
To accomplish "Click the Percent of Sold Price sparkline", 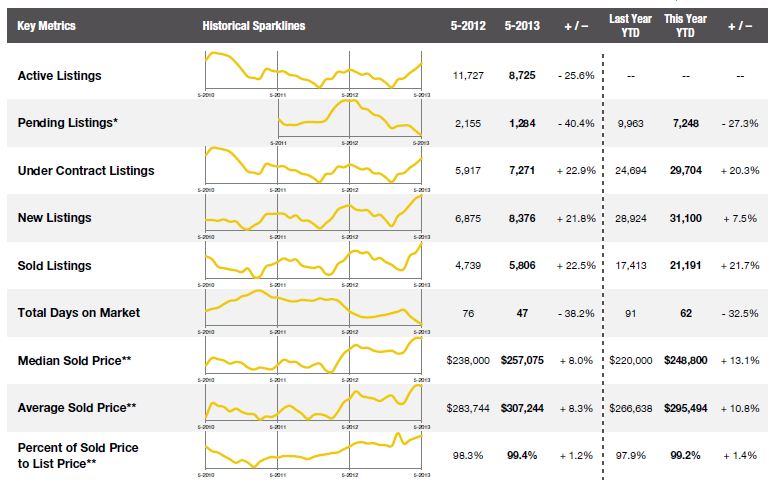I will pos(313,449).
